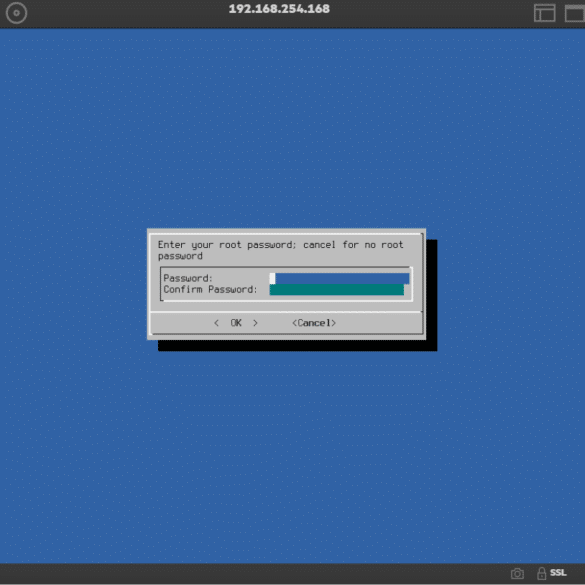Click the right angle bracket beside OK
This screenshot has width=585, height=585.
tap(255, 323)
